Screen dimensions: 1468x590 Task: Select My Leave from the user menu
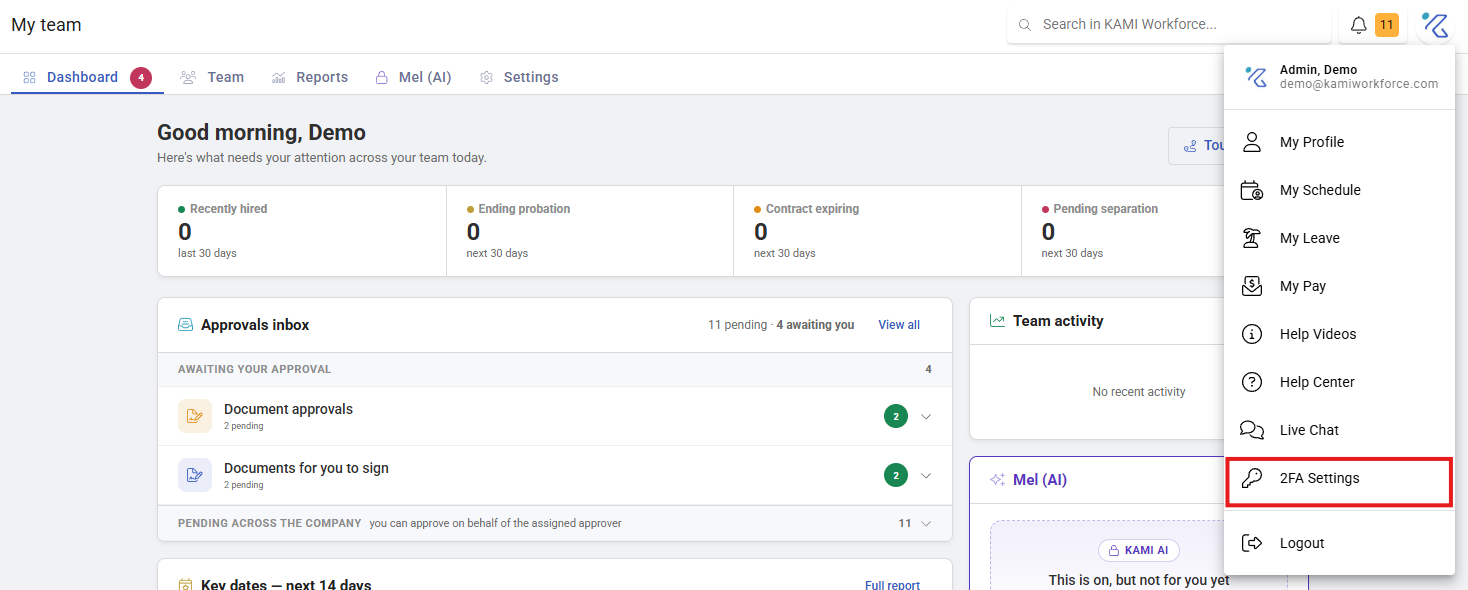click(1339, 238)
